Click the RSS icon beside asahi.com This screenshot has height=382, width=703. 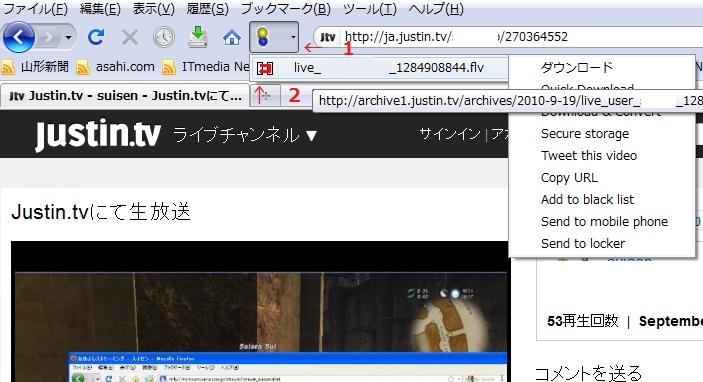83,68
